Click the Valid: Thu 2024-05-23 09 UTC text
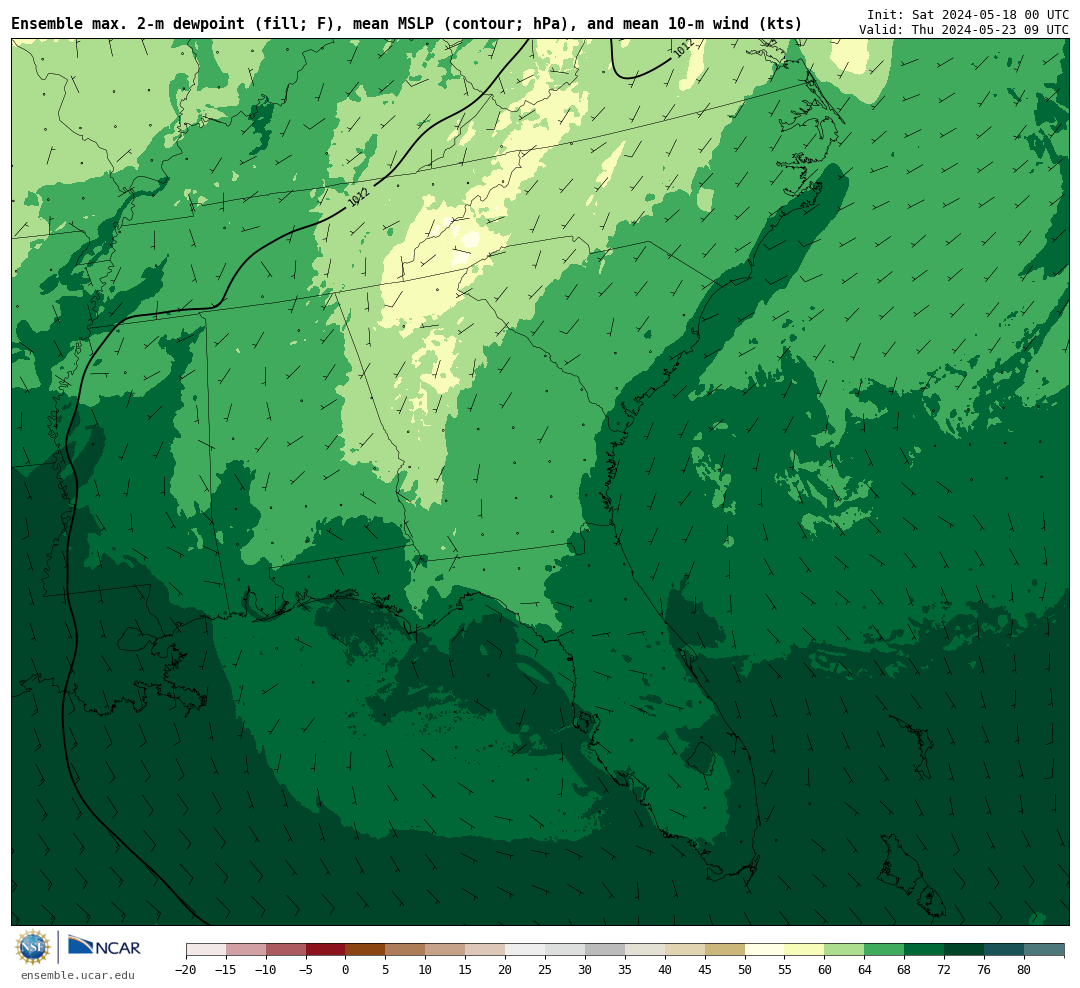This screenshot has width=1080, height=988. point(964,30)
